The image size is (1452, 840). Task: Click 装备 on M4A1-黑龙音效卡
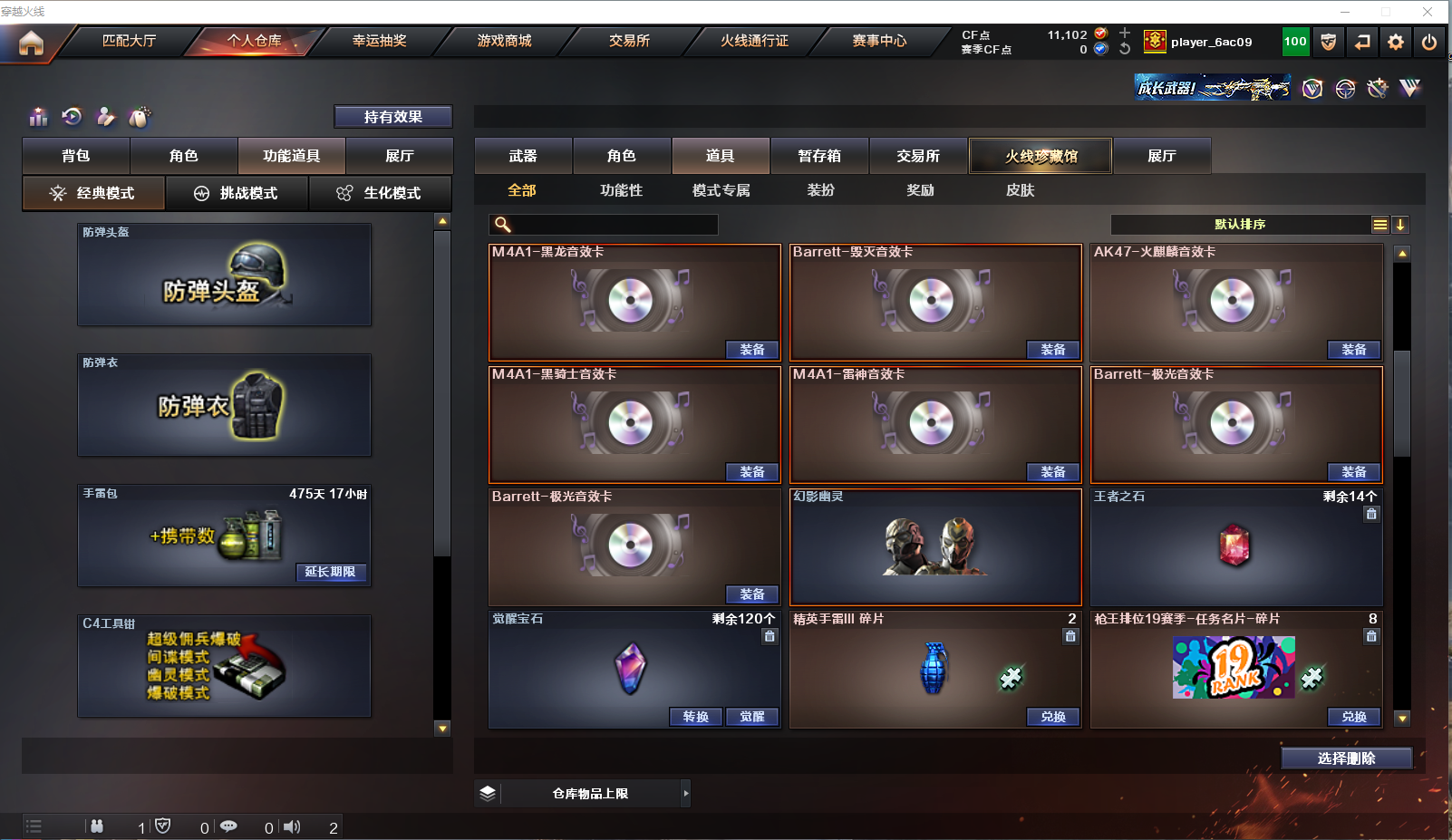coord(752,350)
